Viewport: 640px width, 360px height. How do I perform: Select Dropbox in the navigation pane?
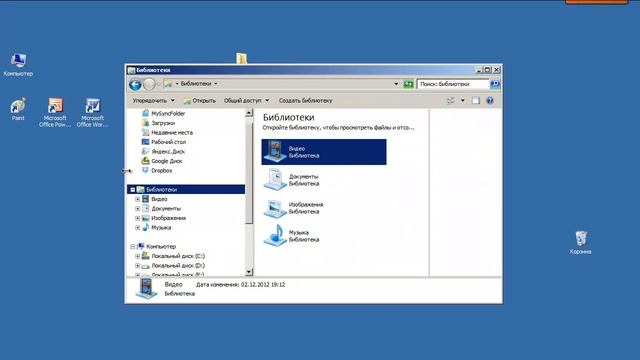pyautogui.click(x=162, y=171)
